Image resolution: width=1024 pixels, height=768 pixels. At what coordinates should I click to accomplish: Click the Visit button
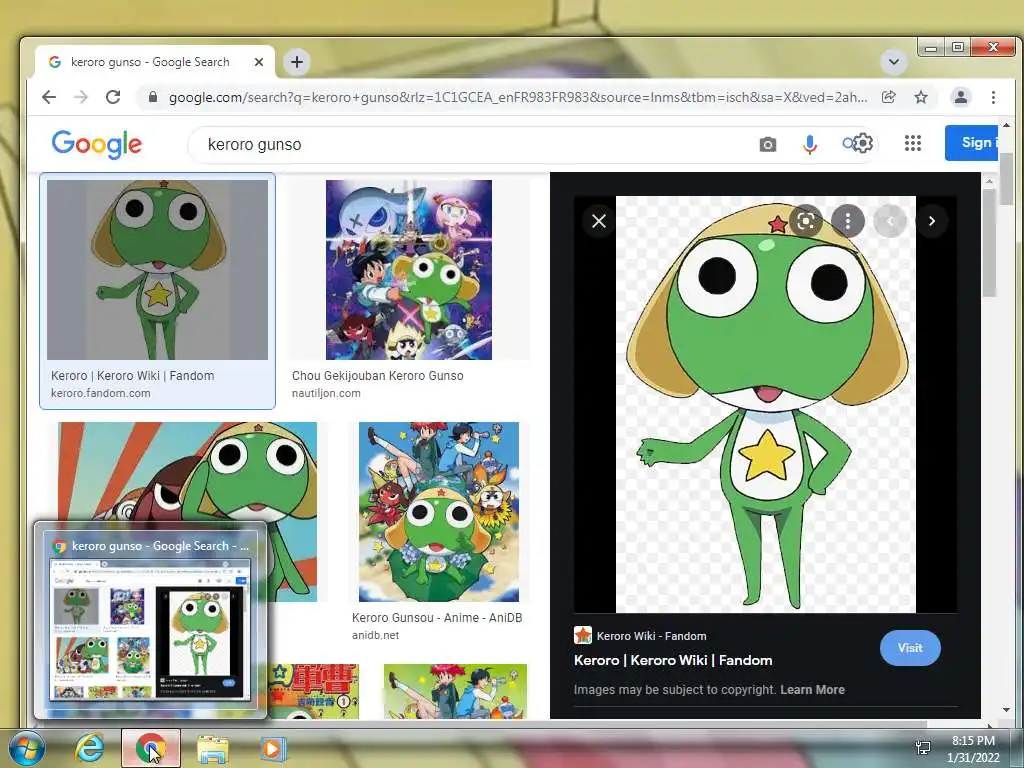pos(910,648)
